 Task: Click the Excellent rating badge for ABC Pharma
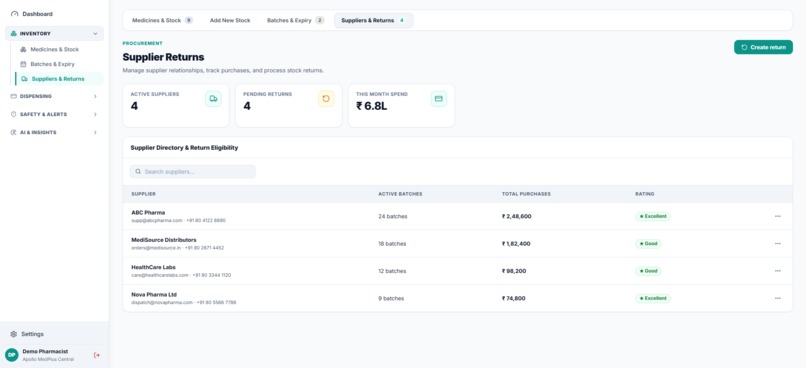(x=653, y=216)
